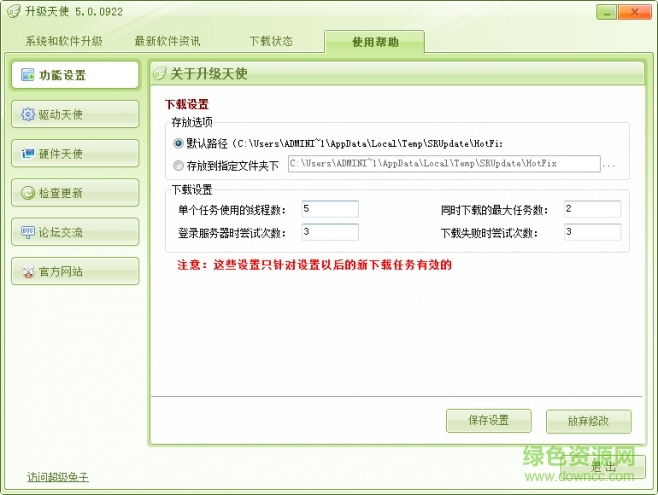Switch to the 最新软件资讯 tab

point(167,42)
